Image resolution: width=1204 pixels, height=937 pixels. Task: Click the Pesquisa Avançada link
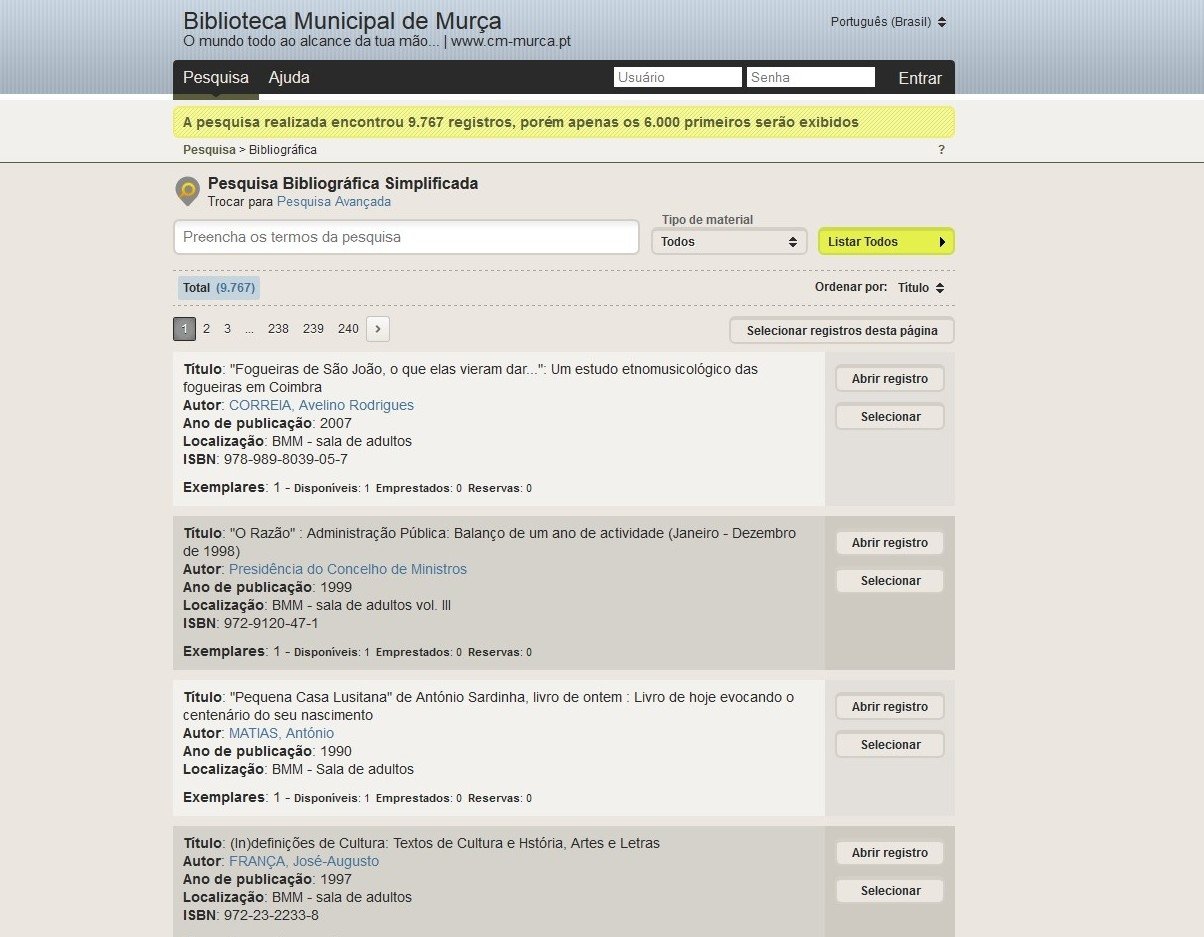(334, 202)
